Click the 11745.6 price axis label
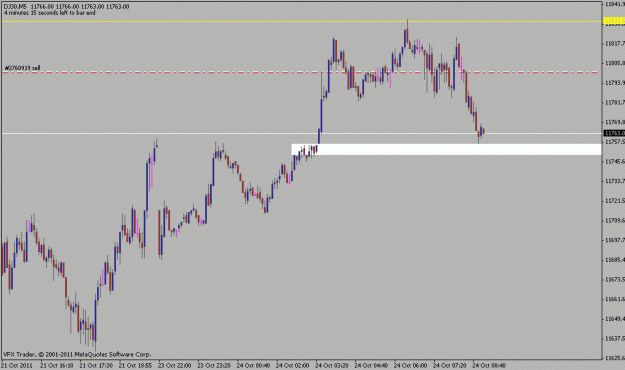The width and height of the screenshot is (625, 370). click(x=615, y=161)
